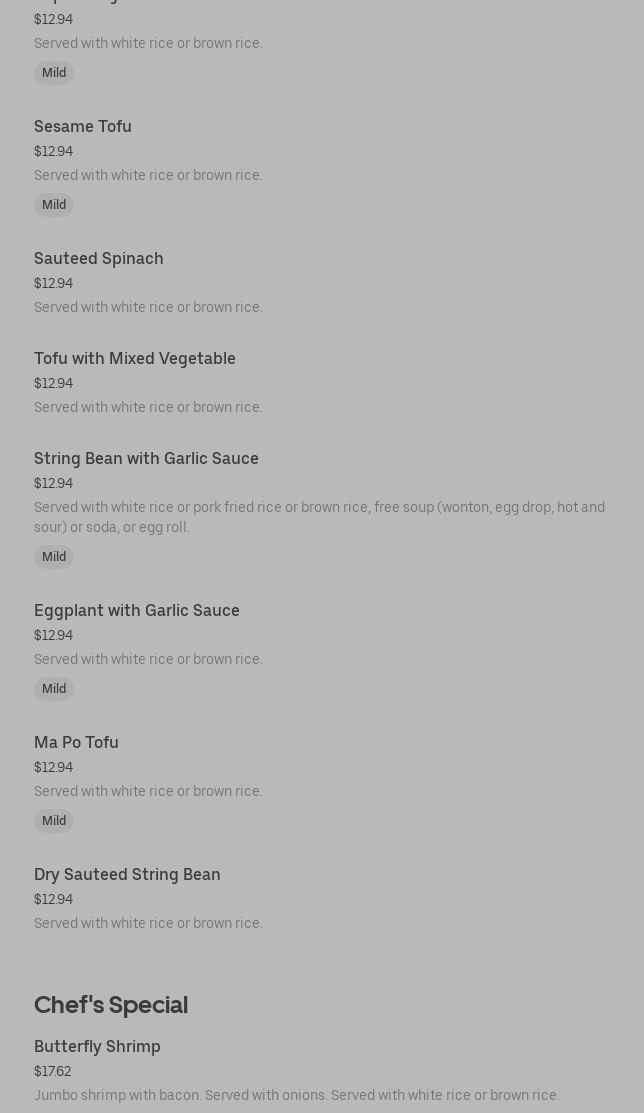Click Mild tag under Eggplant with Garlic Sauce
The width and height of the screenshot is (644, 1113).
(54, 689)
